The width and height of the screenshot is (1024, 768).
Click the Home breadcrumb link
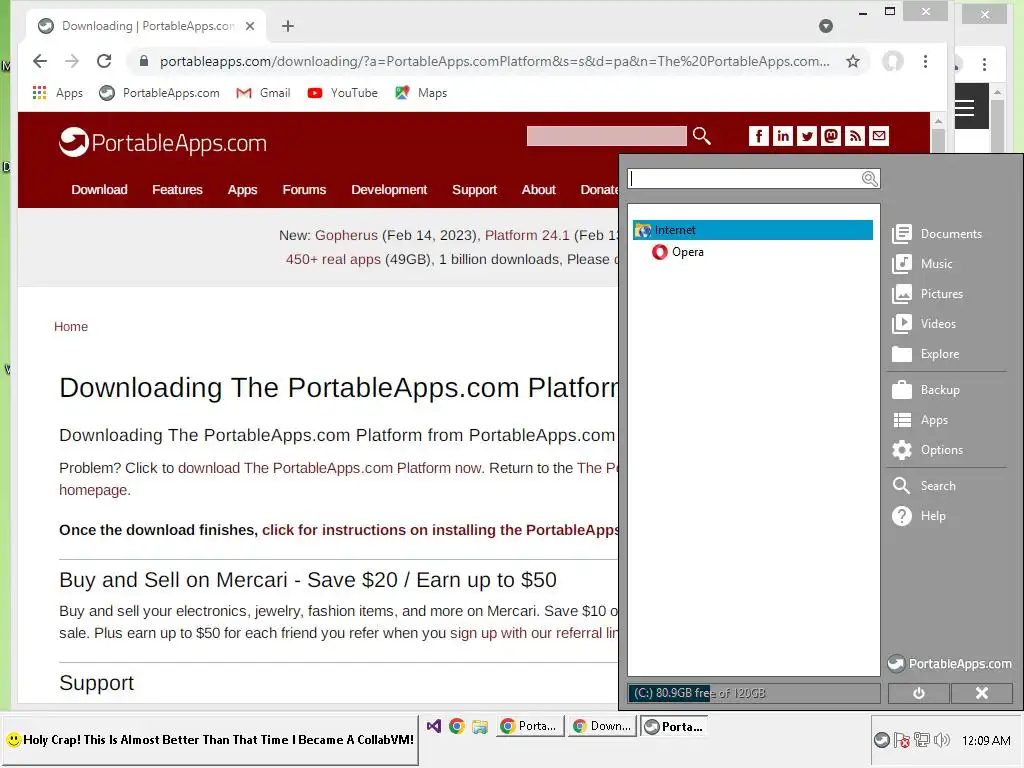[71, 327]
